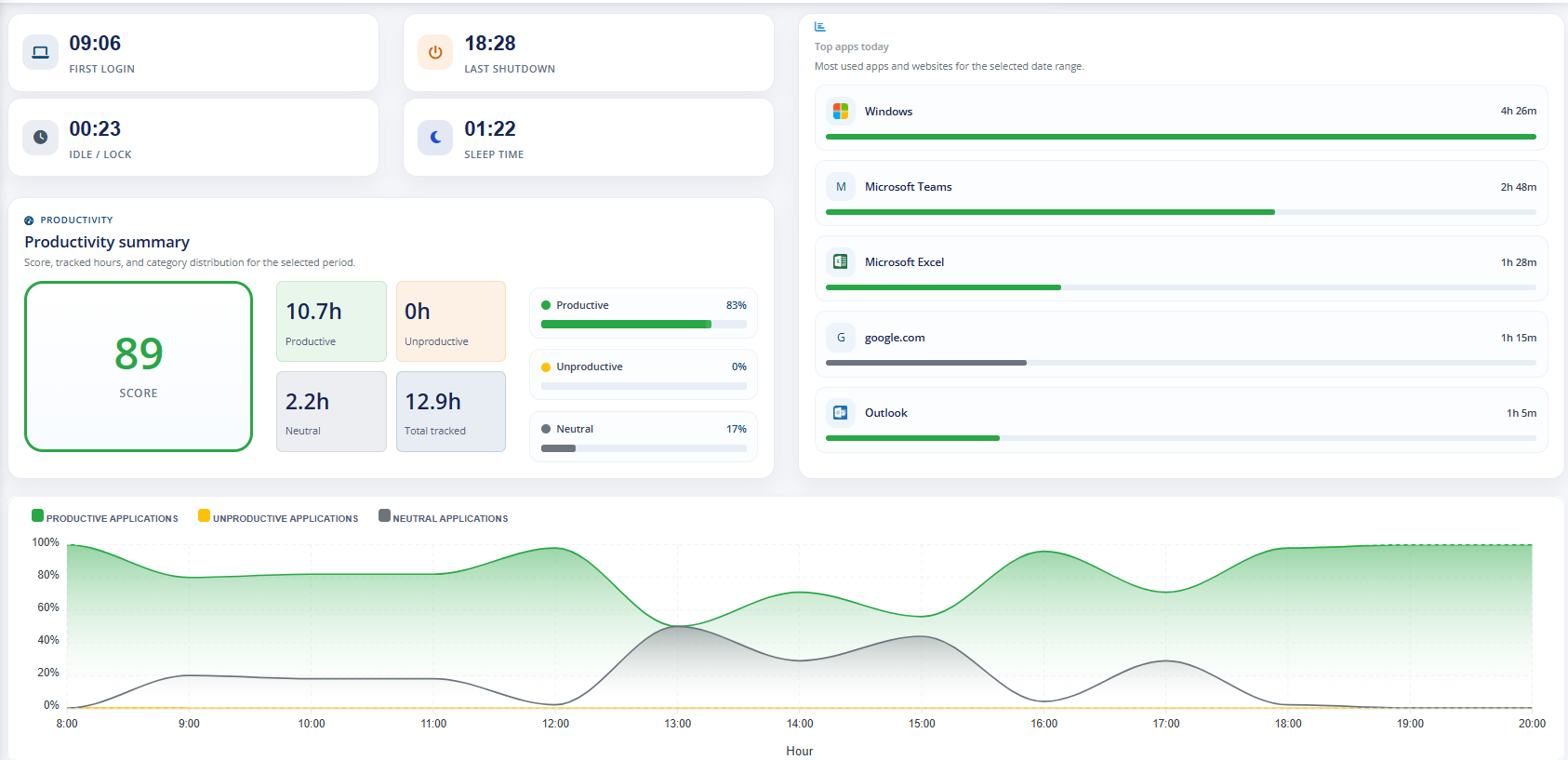
Task: Click the green dot next to Productive
Action: point(546,305)
